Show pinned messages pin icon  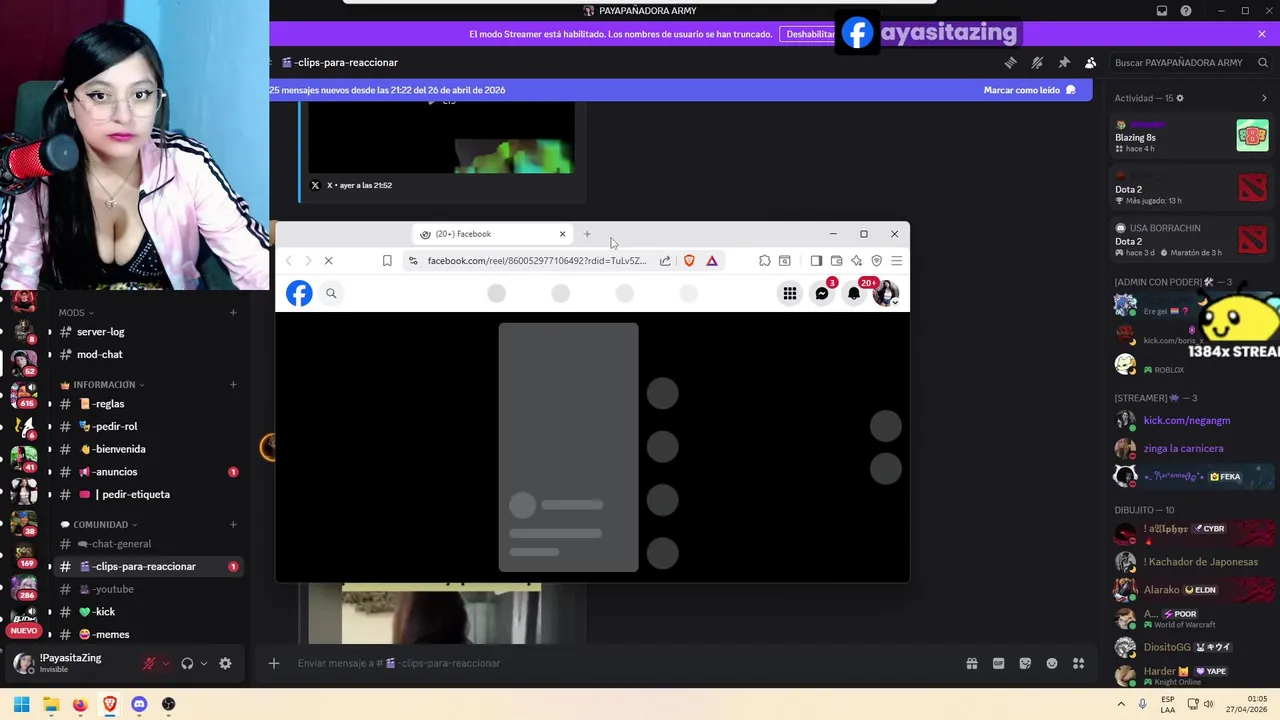point(1064,62)
